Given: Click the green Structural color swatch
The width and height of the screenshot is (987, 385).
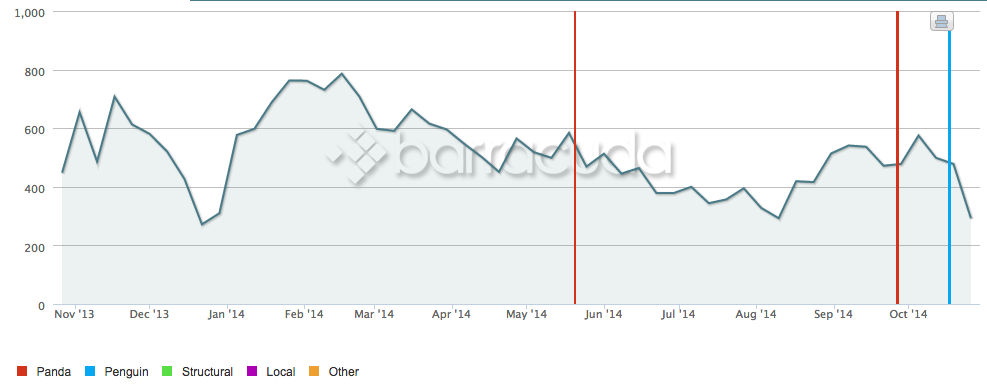Looking at the screenshot, I should [x=167, y=371].
